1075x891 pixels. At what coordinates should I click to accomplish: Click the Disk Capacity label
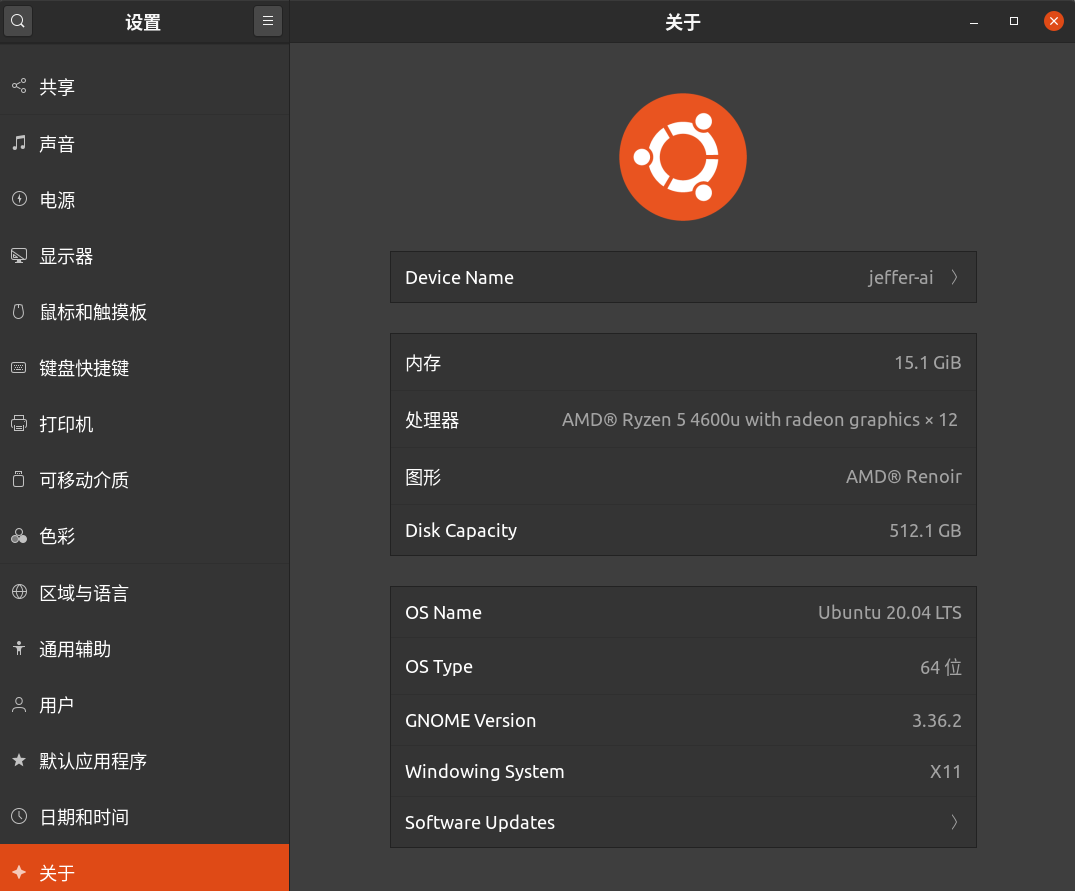pyautogui.click(x=461, y=531)
